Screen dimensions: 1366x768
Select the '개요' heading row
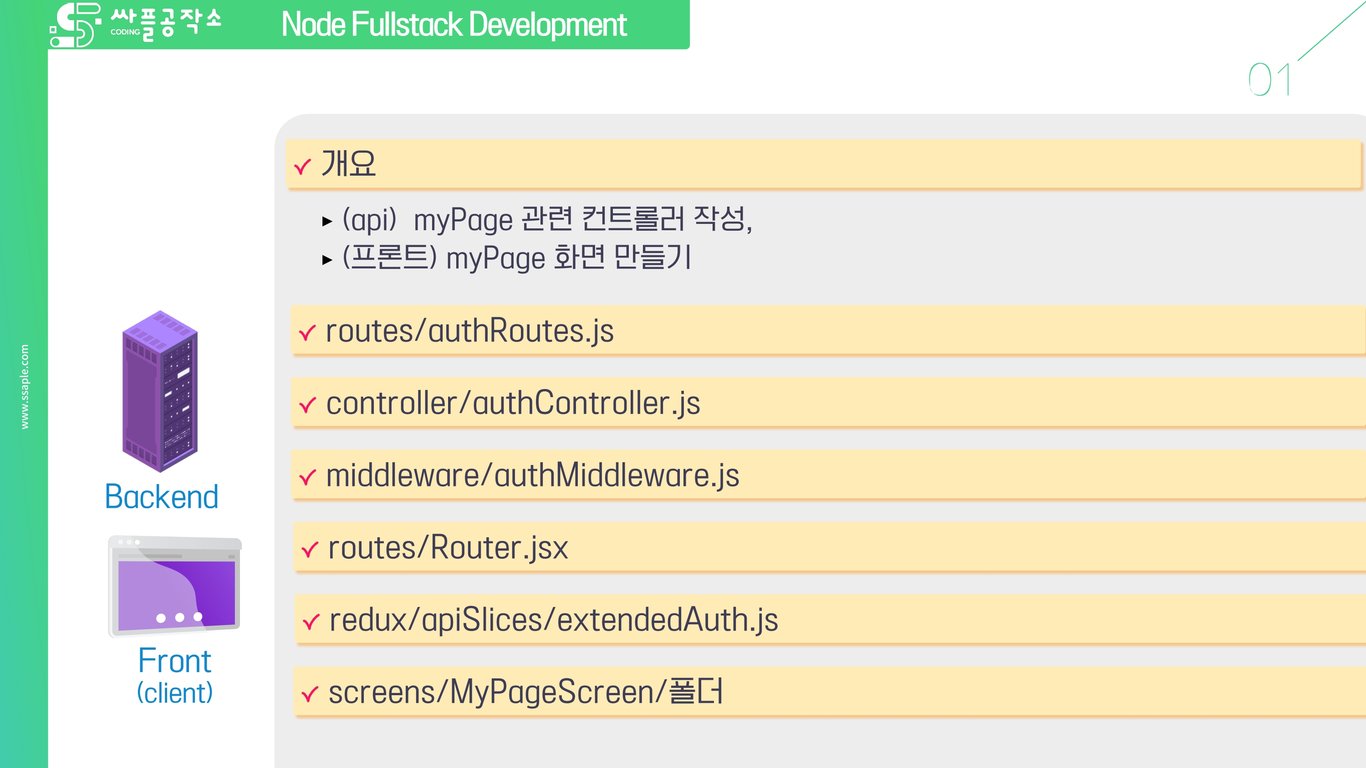click(824, 164)
